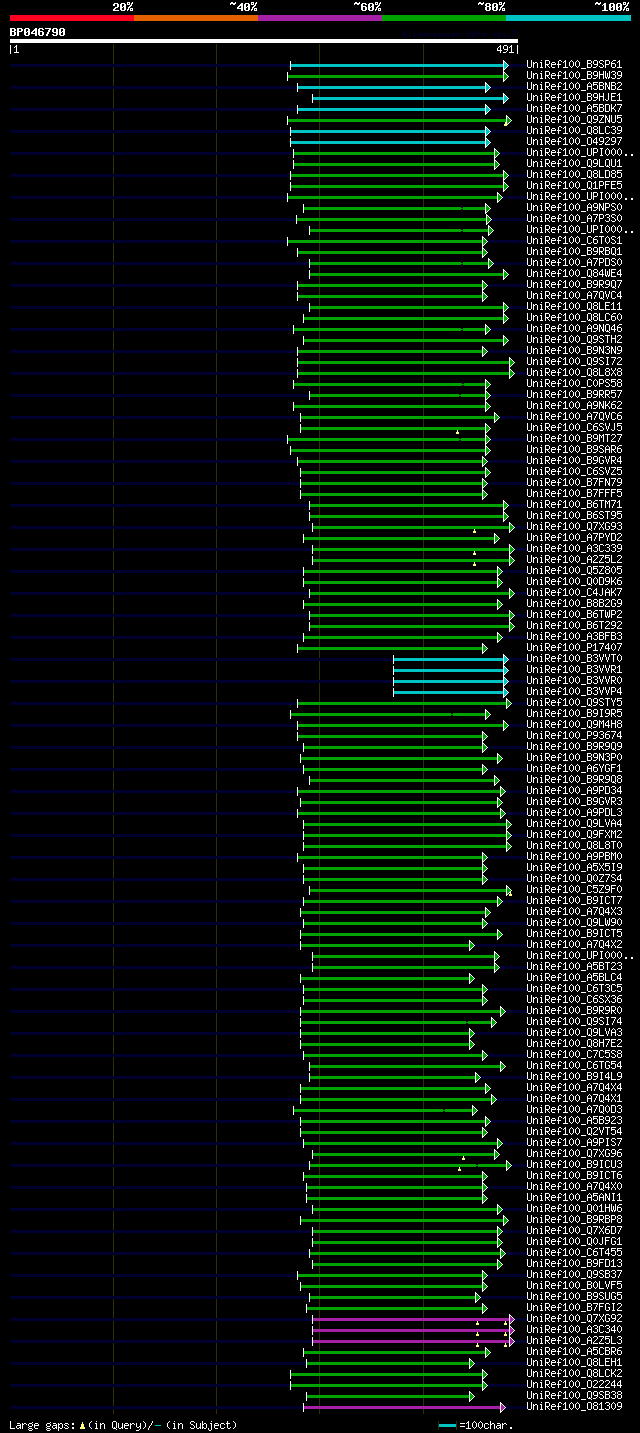The image size is (640, 1433).
Task: Click the cyan ~100% identity legend segment
Action: coord(567,18)
